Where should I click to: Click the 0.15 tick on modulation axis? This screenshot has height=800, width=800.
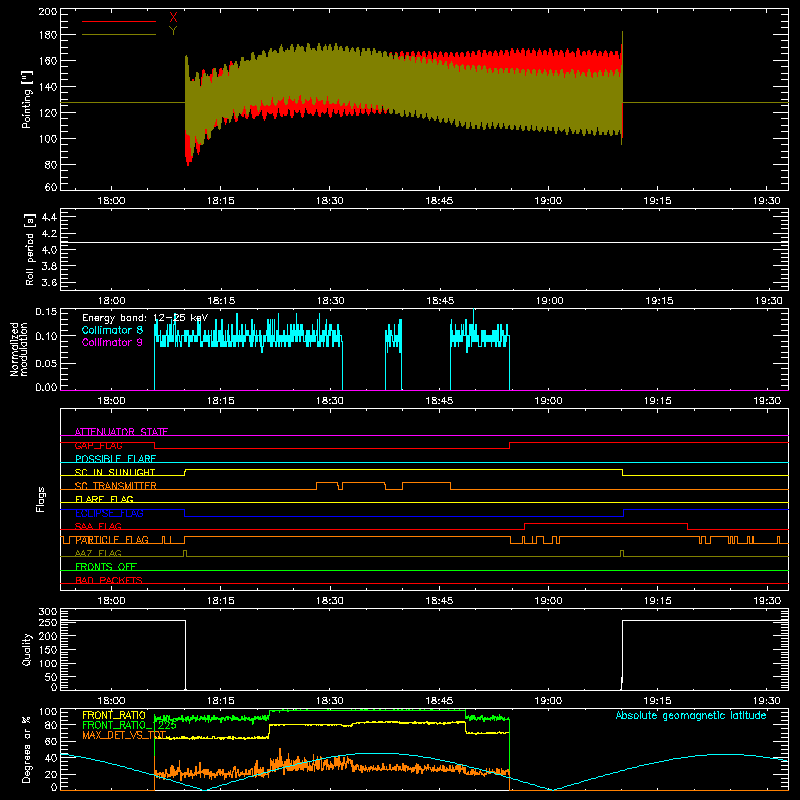click(x=46, y=312)
